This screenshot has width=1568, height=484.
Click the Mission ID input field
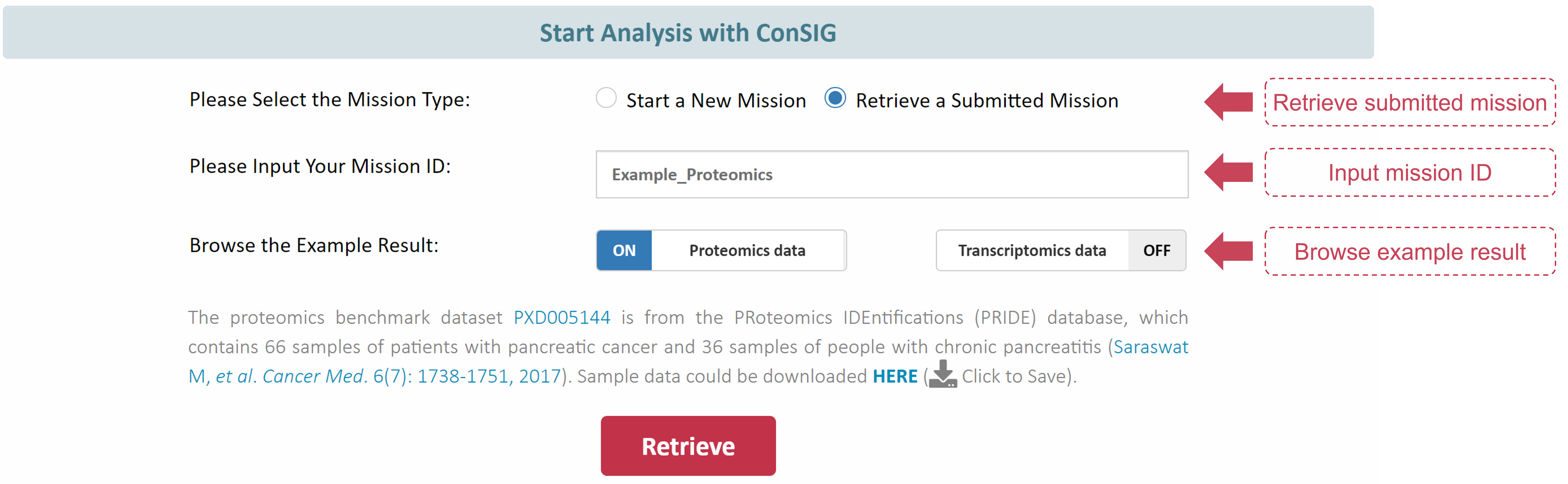pyautogui.click(x=892, y=175)
